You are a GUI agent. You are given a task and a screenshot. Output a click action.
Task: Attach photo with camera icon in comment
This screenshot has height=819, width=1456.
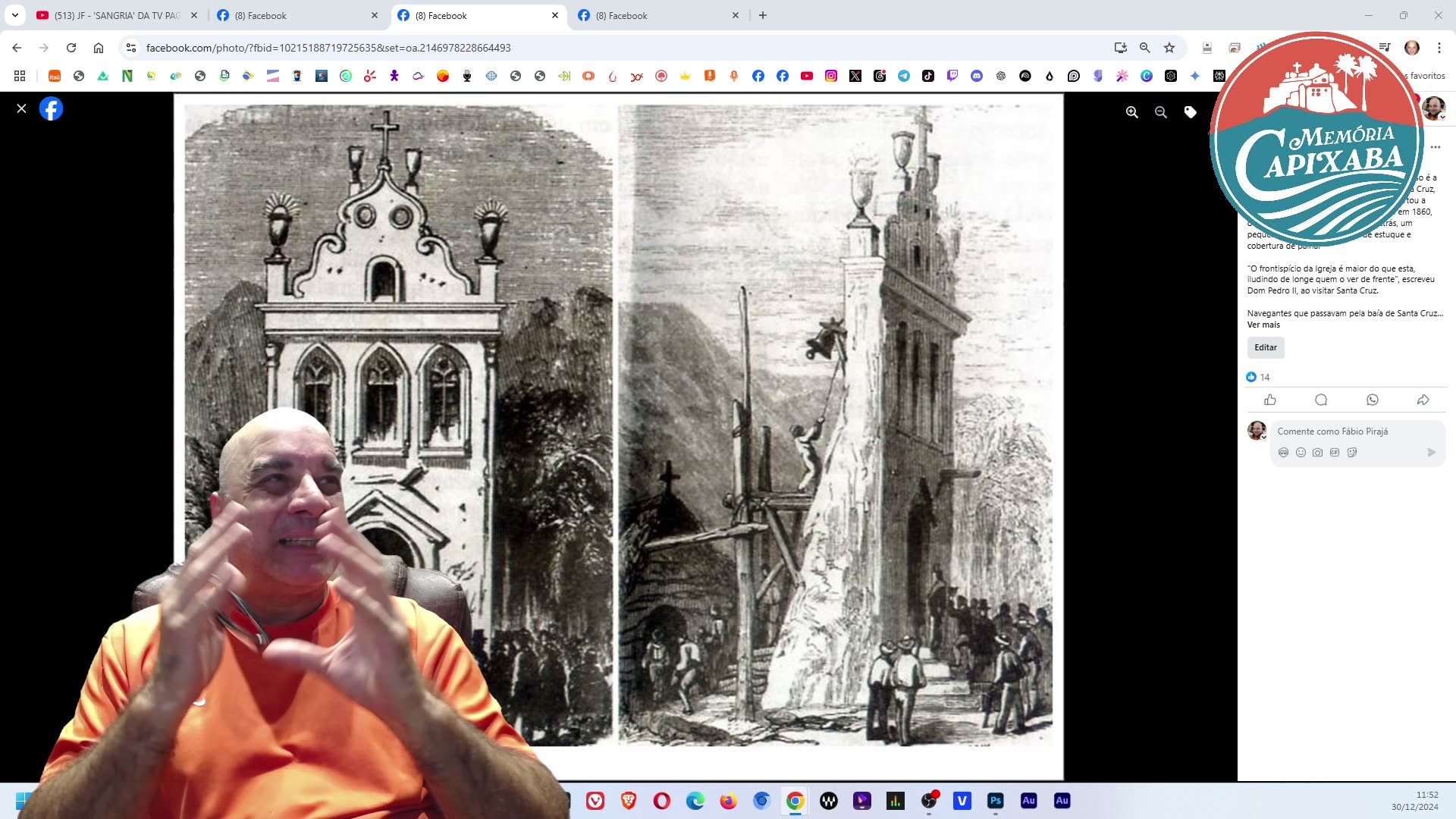pos(1318,453)
